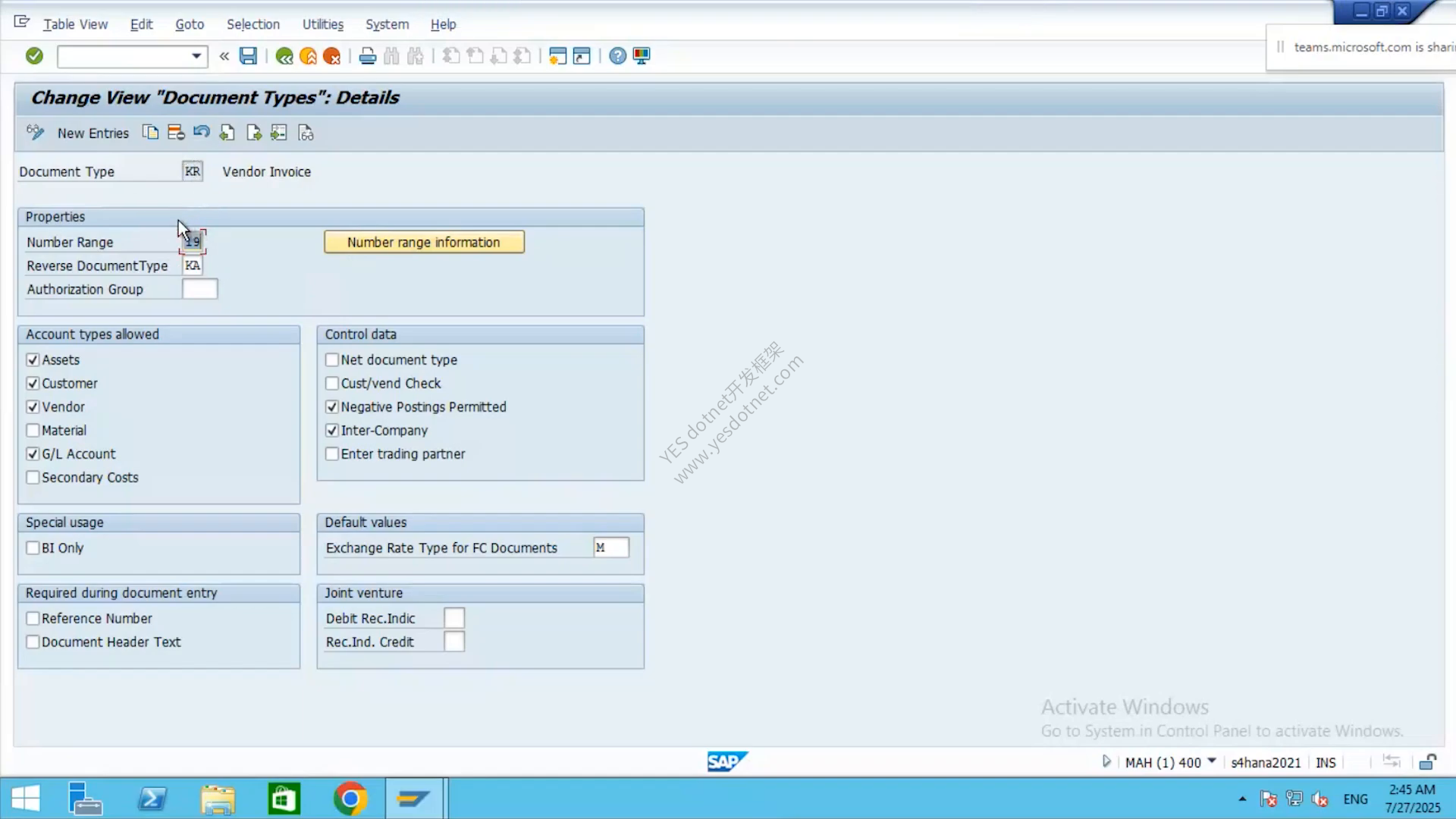This screenshot has height=819, width=1456.
Task: Click the Copy As icon beside New Entries
Action: coord(150,133)
